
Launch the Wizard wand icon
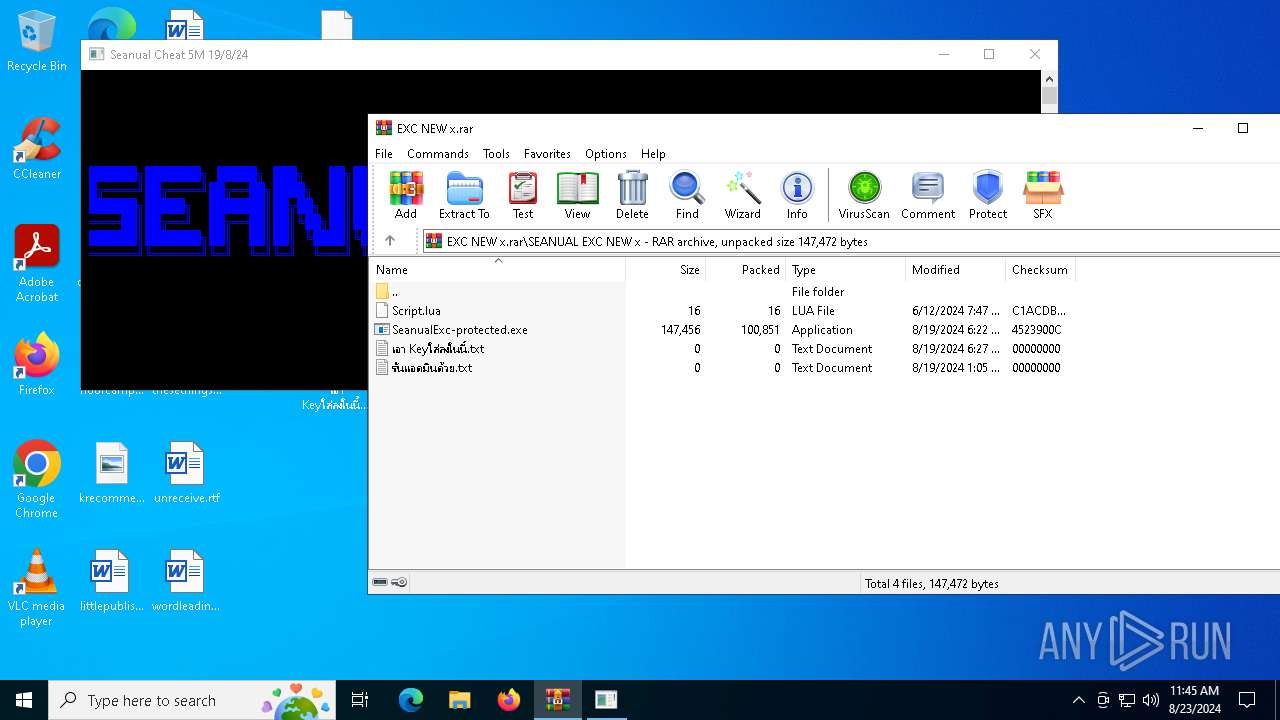point(743,195)
